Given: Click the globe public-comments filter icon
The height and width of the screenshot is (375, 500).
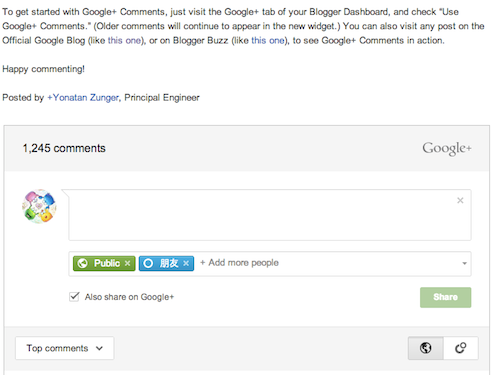Looking at the screenshot, I should (426, 348).
